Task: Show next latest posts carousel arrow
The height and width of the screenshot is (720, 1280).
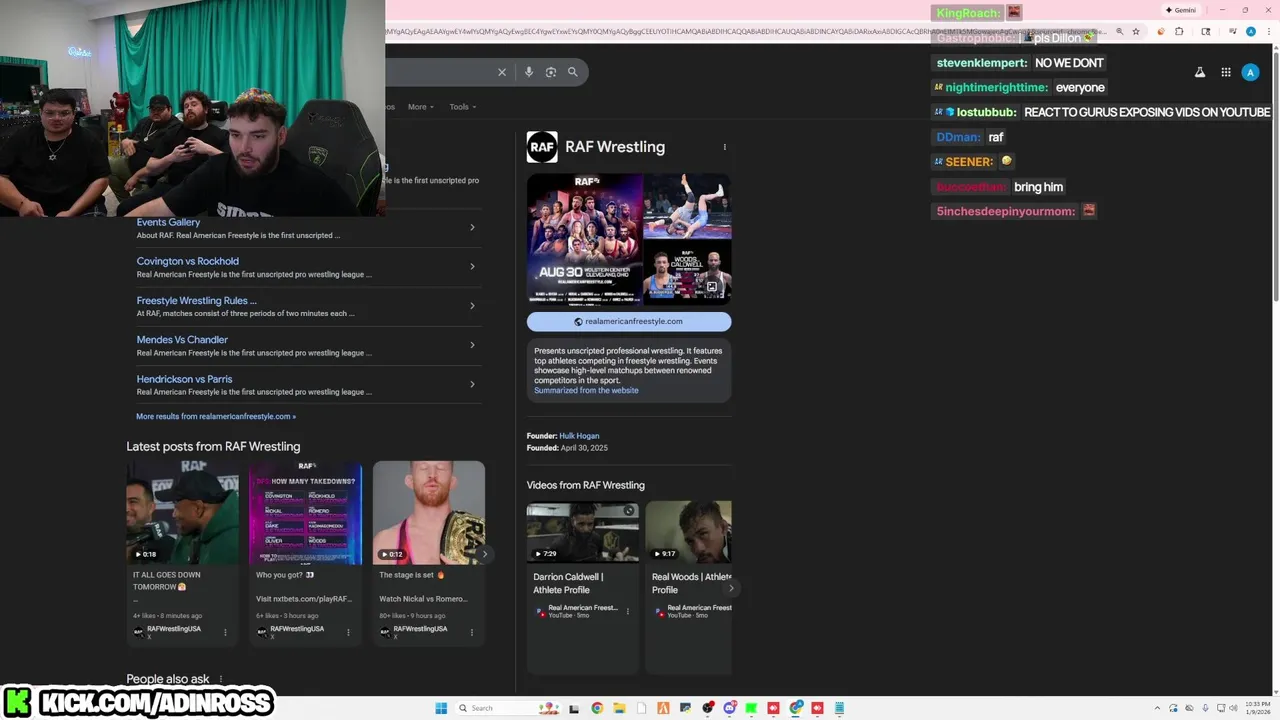Action: tap(485, 554)
